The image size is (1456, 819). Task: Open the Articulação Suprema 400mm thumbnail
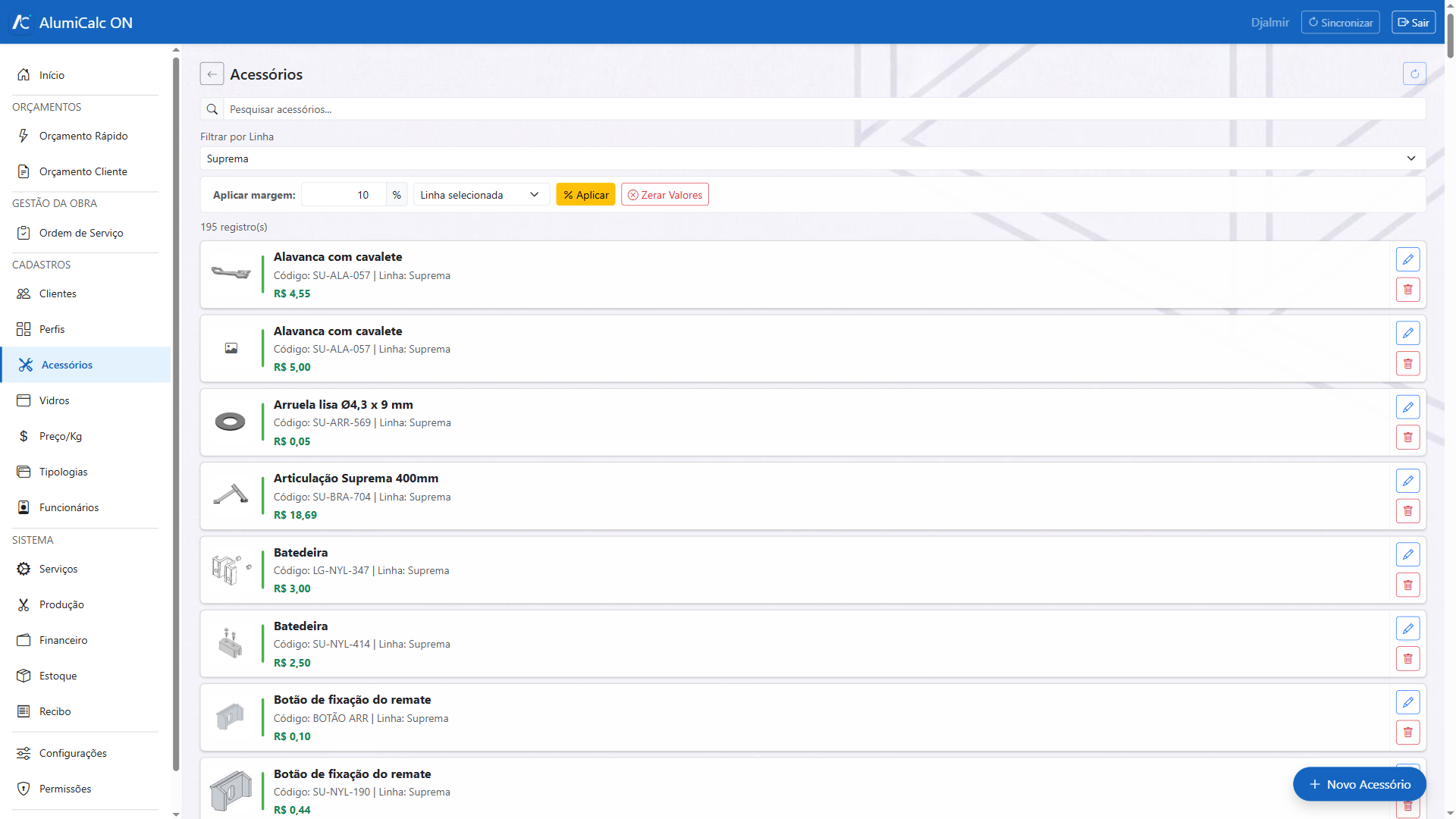231,495
